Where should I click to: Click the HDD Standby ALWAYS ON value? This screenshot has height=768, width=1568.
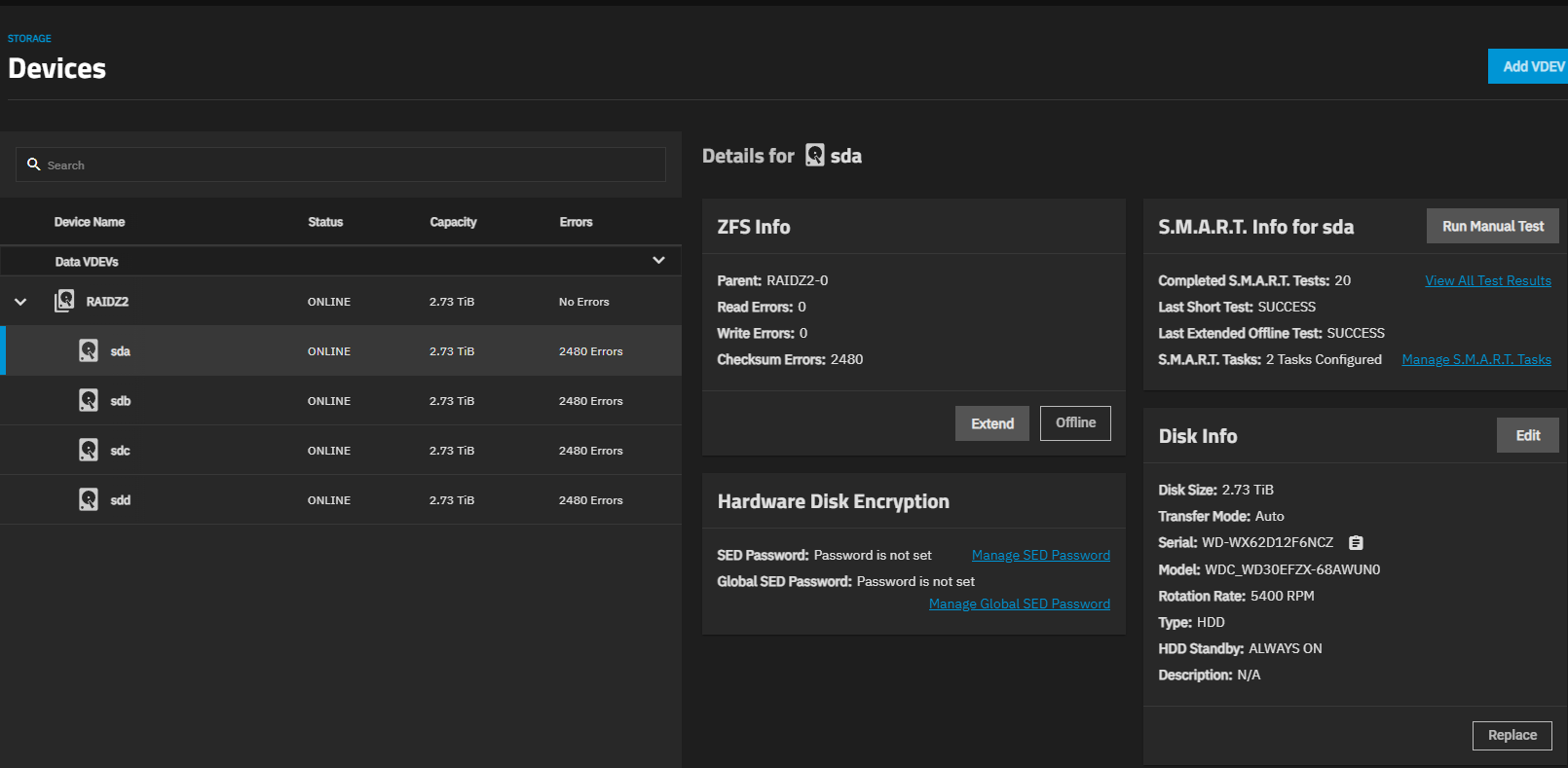point(1286,648)
